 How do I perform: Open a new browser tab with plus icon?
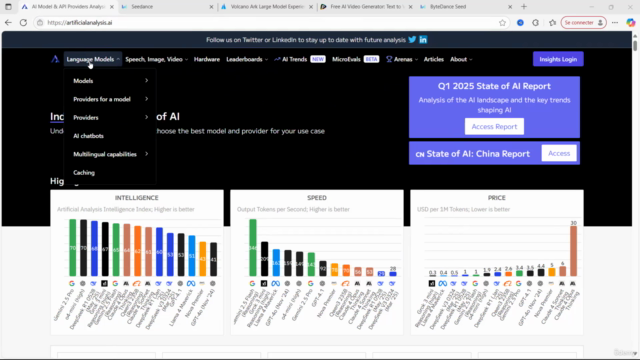click(x=524, y=7)
